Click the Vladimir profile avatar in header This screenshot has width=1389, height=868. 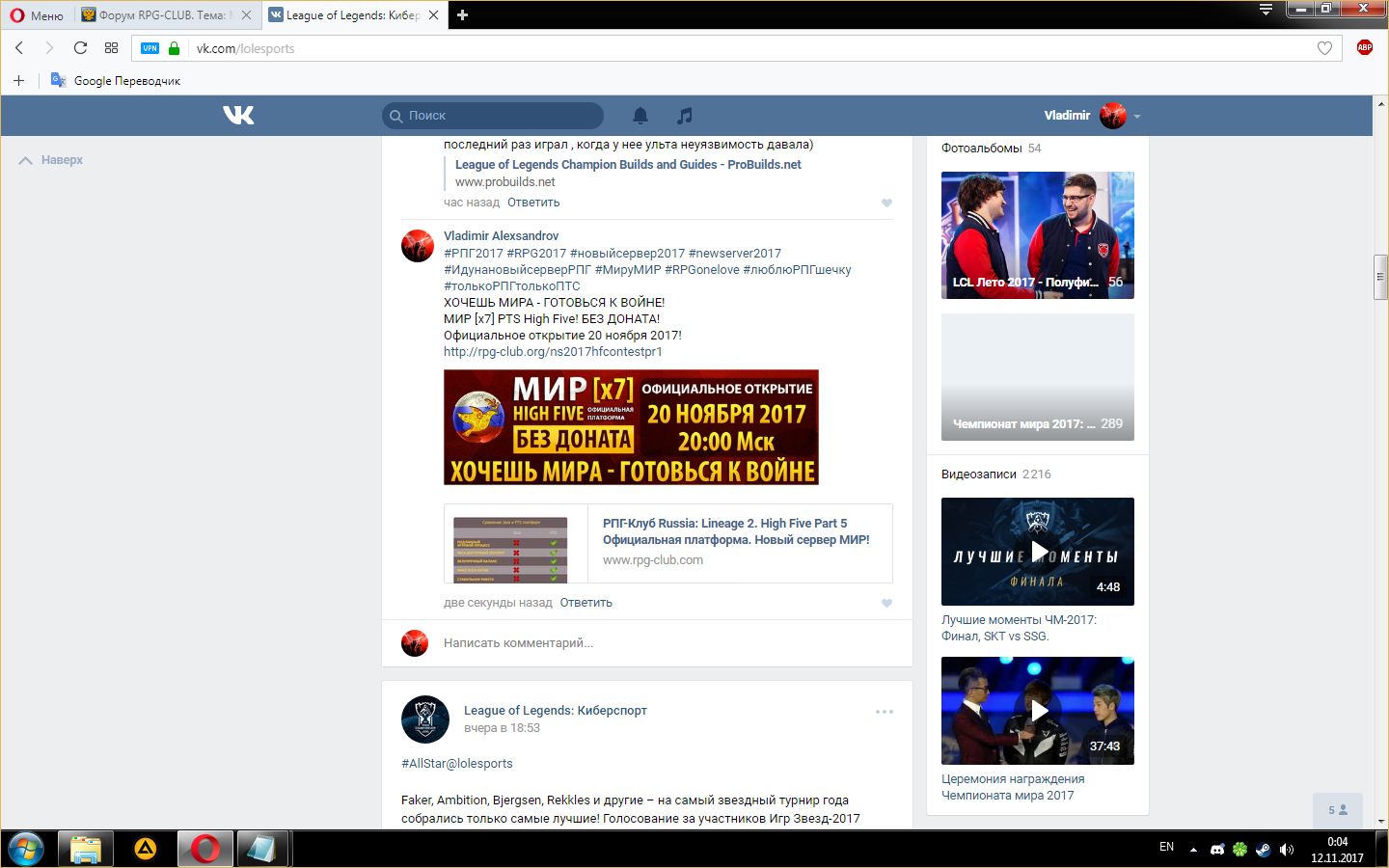(1113, 116)
